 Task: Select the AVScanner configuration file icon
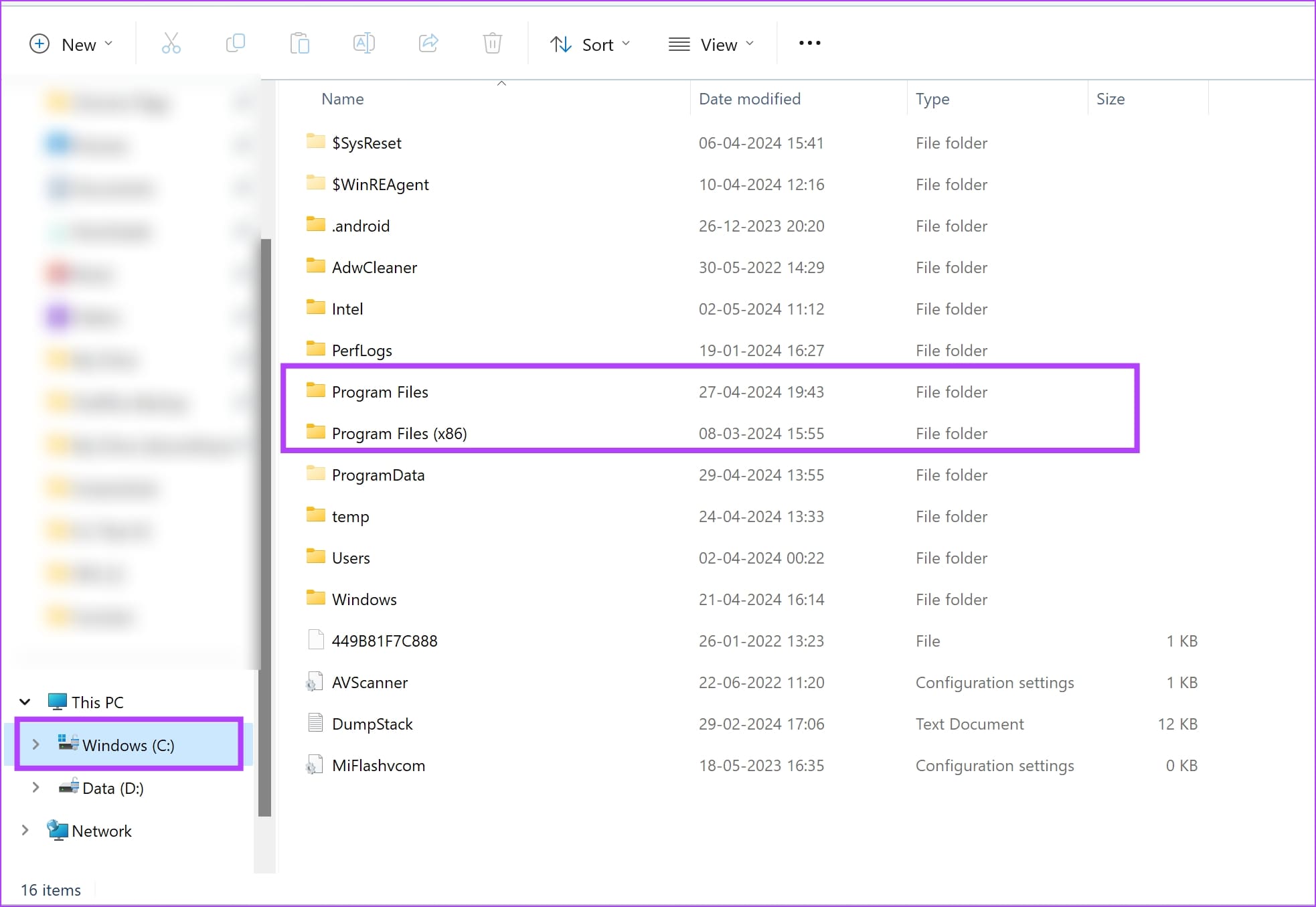tap(315, 683)
